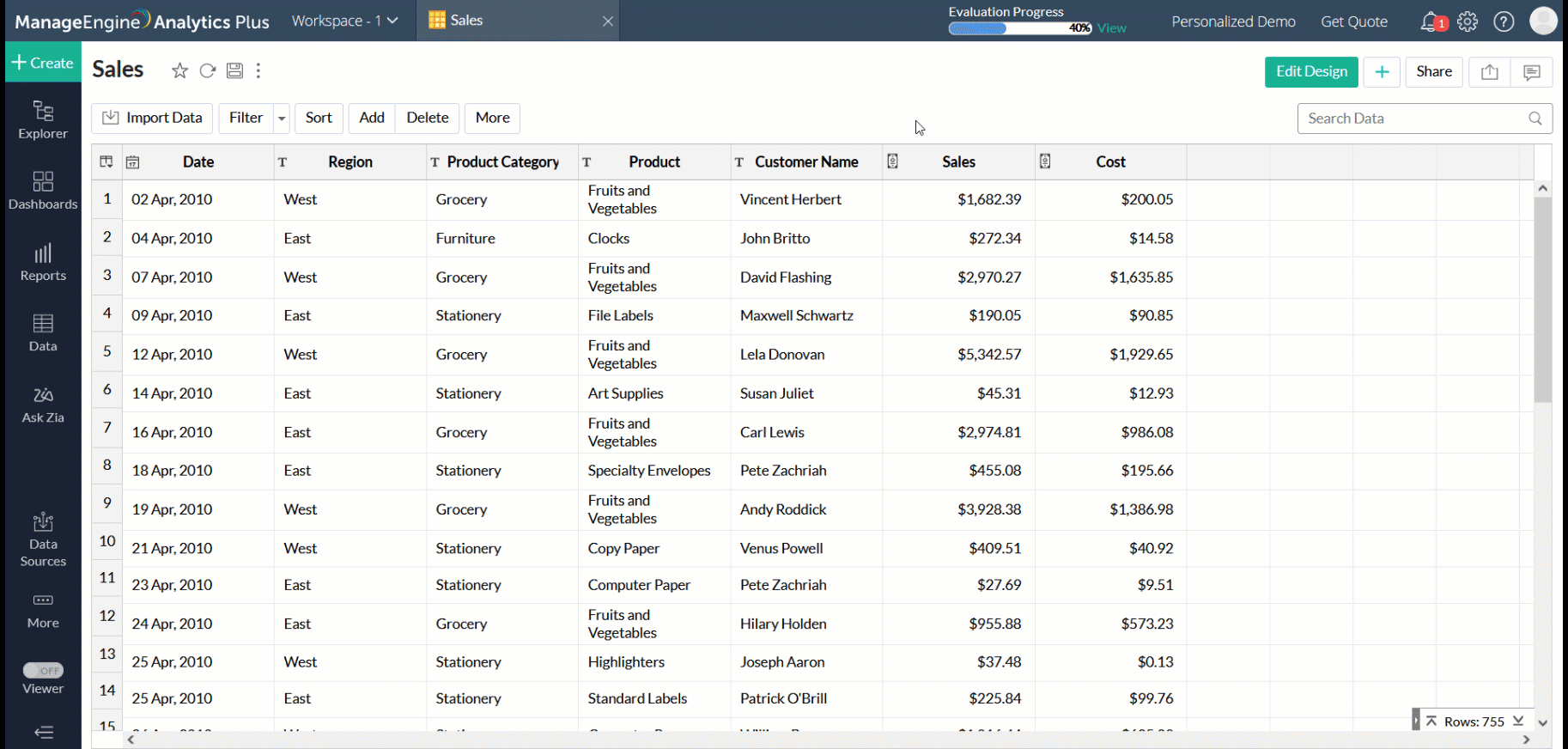The width and height of the screenshot is (1568, 749).
Task: Click the Evaluation Progress bar
Action: [1019, 28]
